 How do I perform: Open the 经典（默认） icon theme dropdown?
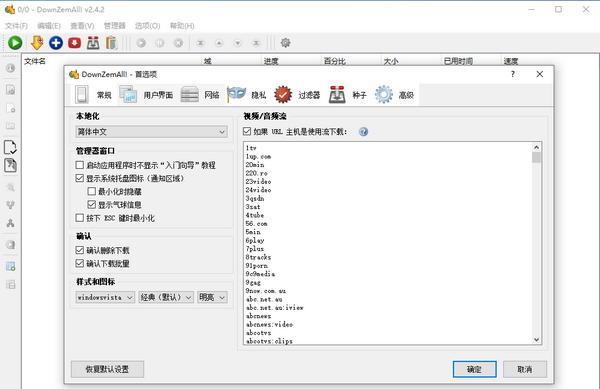(166, 297)
